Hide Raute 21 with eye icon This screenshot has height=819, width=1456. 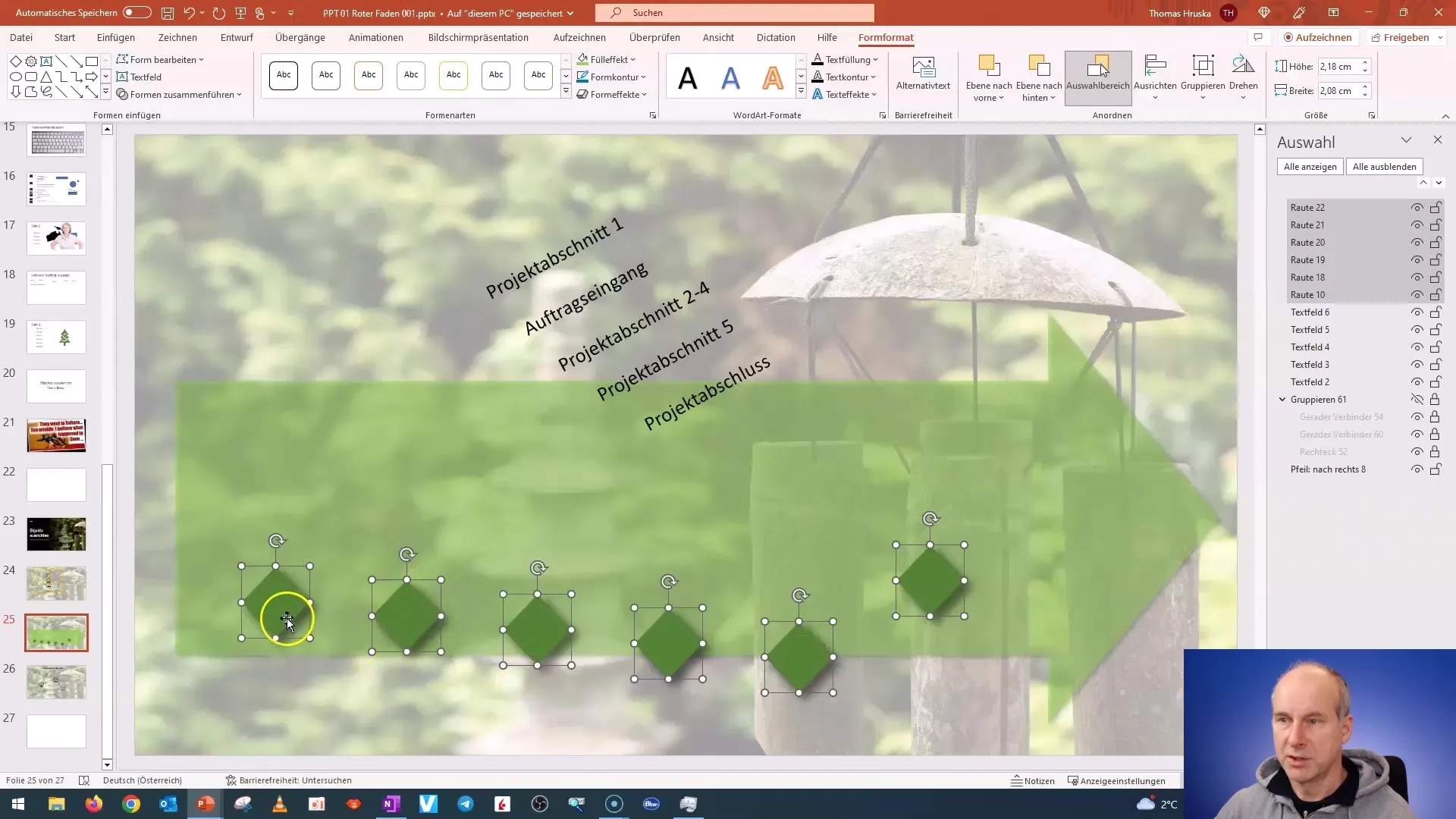tap(1417, 225)
